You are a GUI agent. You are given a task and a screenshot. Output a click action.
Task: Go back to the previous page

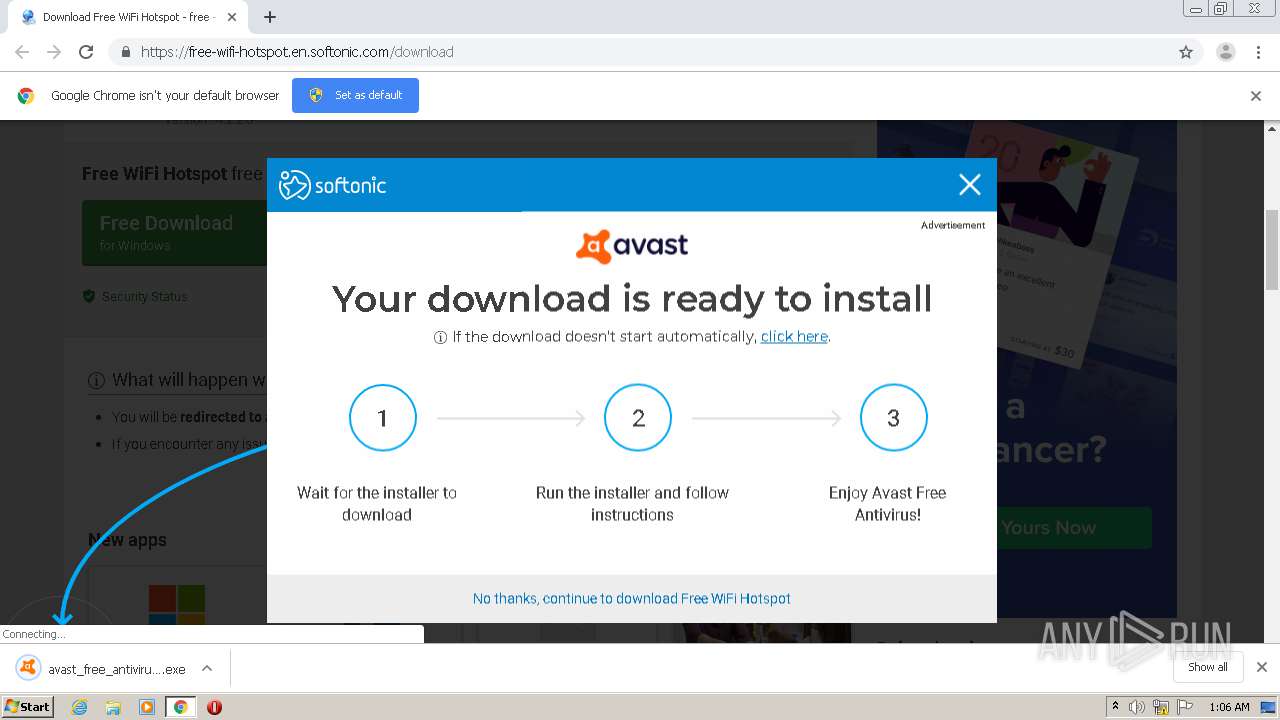pos(22,52)
